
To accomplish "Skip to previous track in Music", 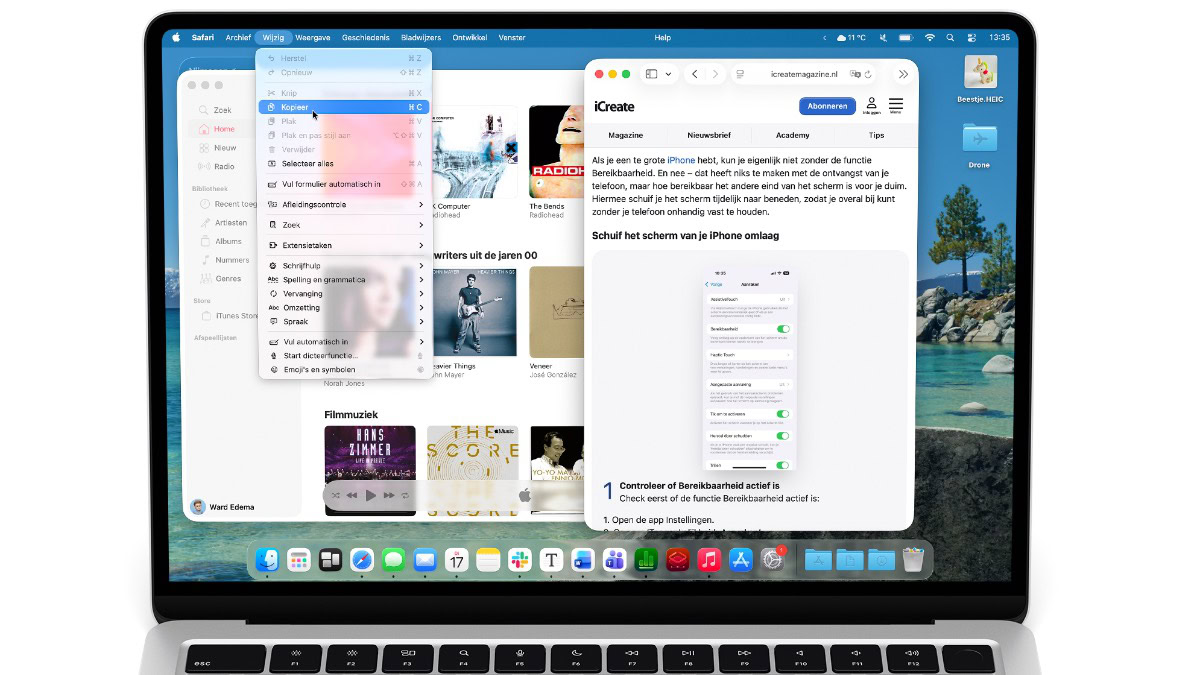I will coord(352,495).
